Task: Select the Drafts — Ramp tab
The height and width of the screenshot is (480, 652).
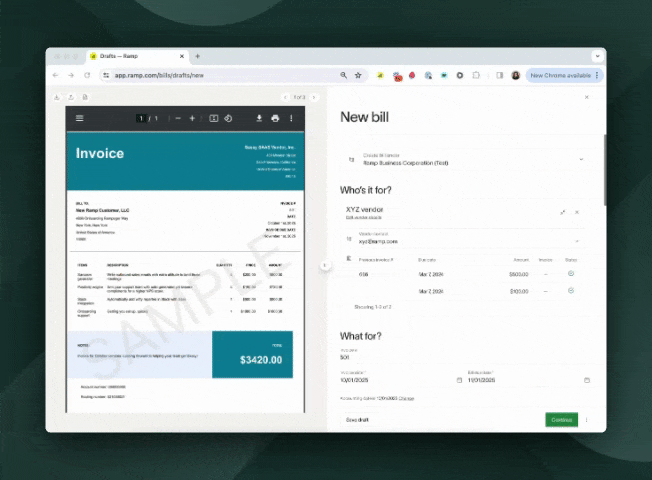Action: point(138,56)
